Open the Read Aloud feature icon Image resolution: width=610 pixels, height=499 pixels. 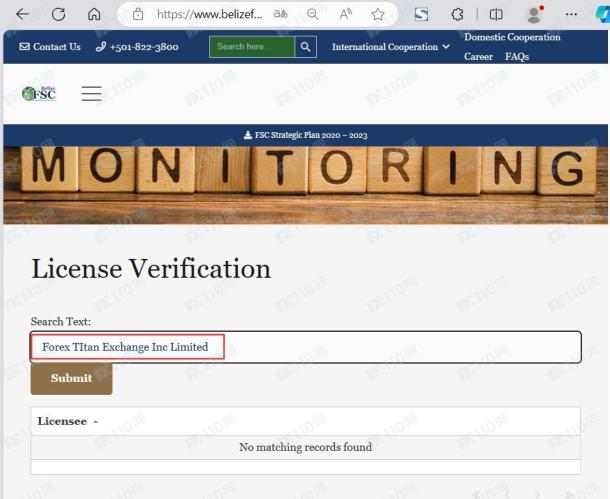click(x=345, y=14)
